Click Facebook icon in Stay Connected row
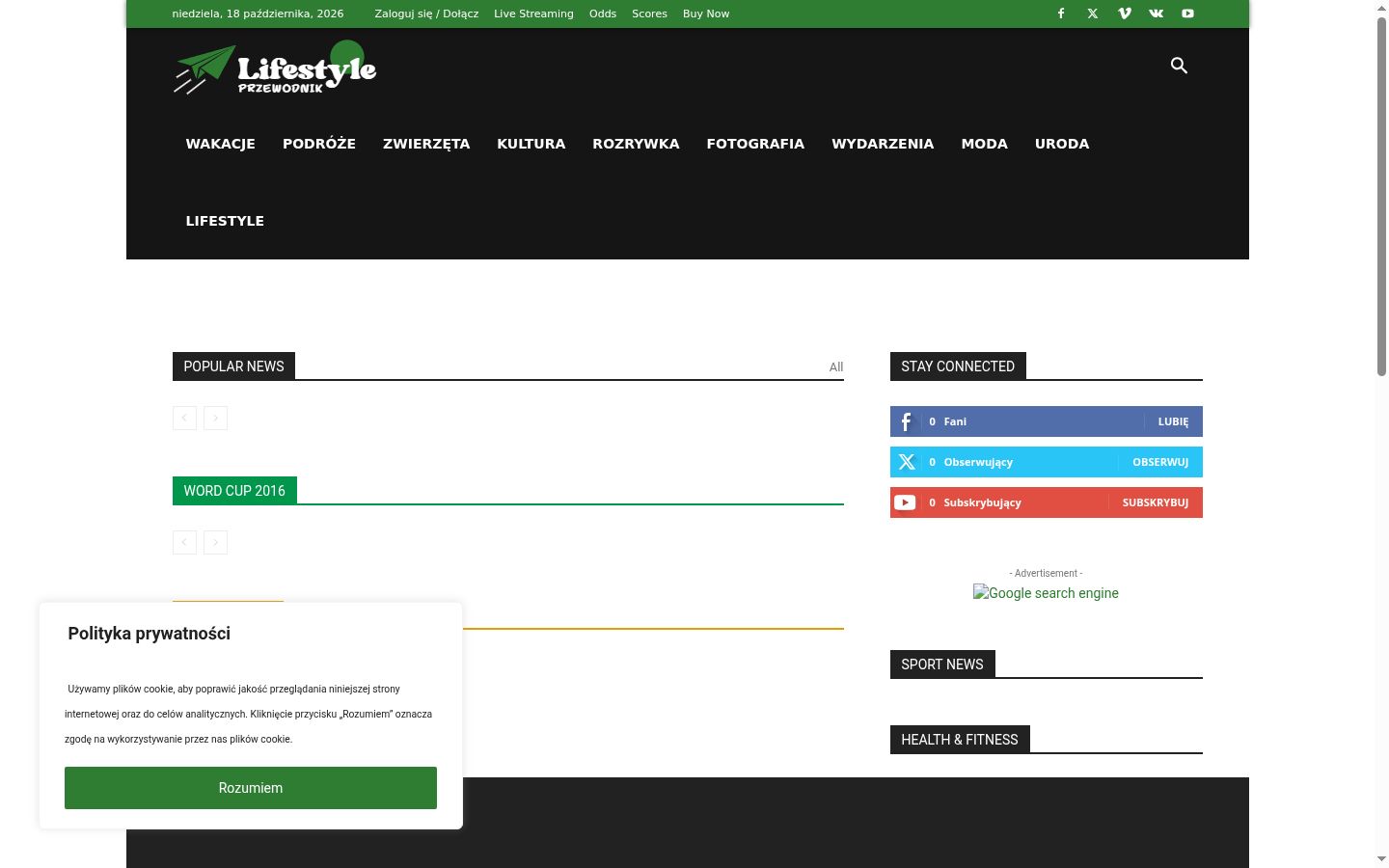The width and height of the screenshot is (1389, 868). (906, 421)
